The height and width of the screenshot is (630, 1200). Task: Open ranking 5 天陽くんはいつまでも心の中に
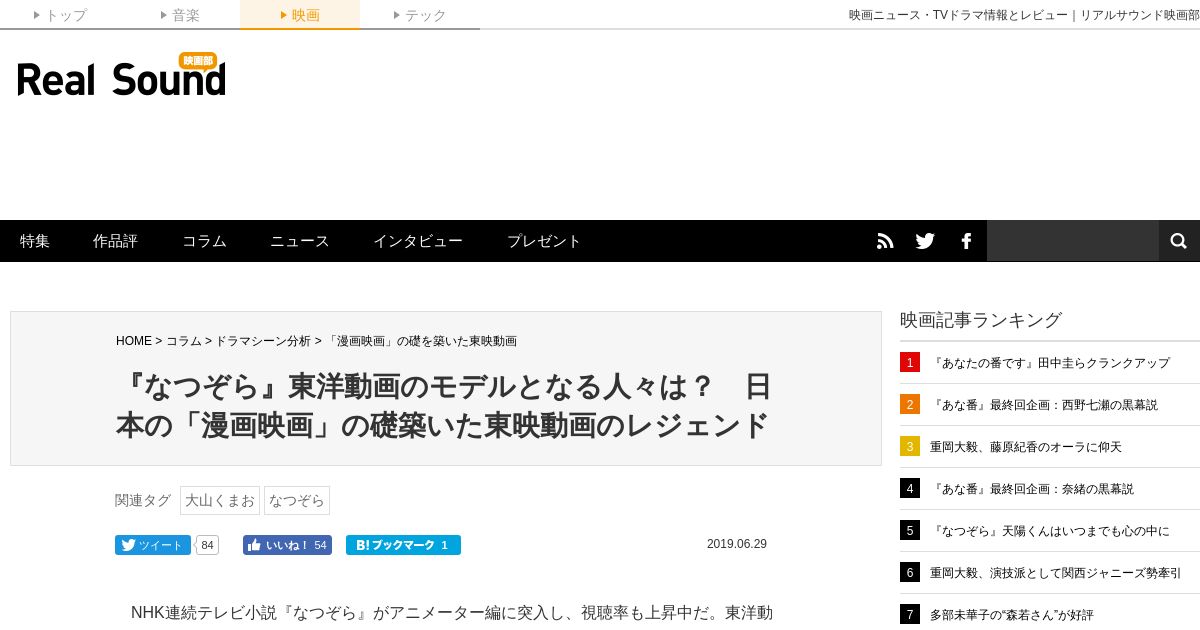tap(1050, 531)
